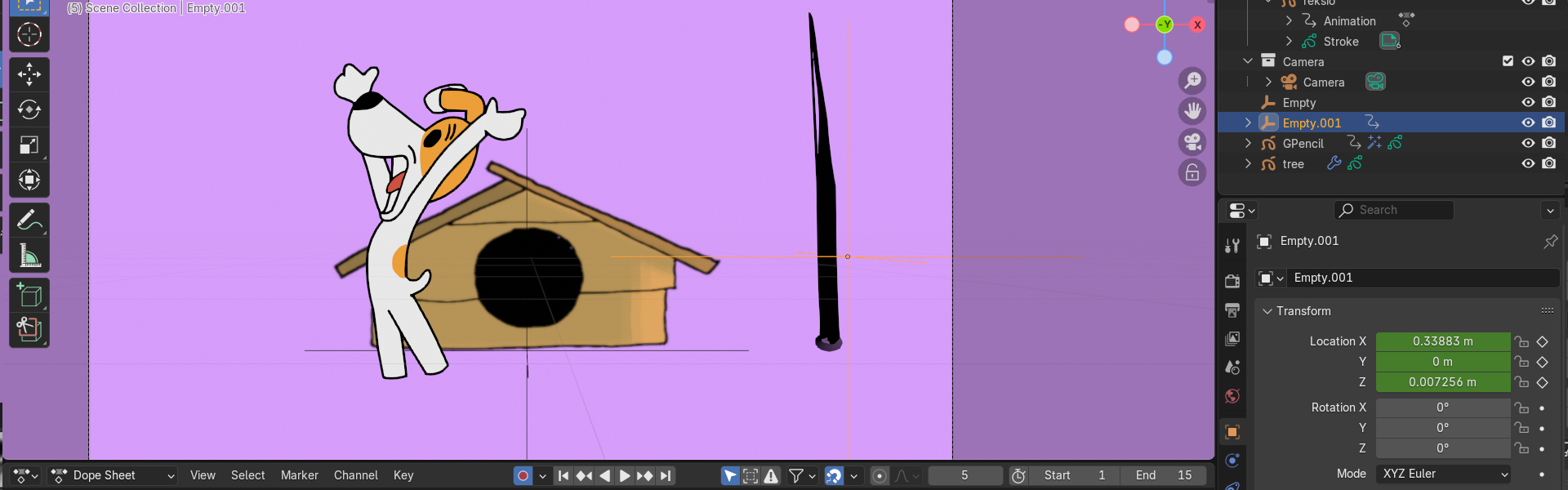Jump to start frame

563,475
